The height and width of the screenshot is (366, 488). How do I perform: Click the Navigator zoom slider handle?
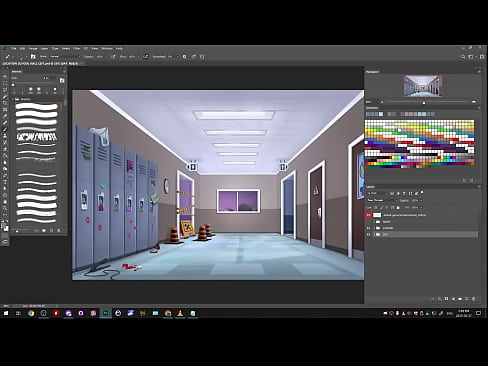pos(424,102)
